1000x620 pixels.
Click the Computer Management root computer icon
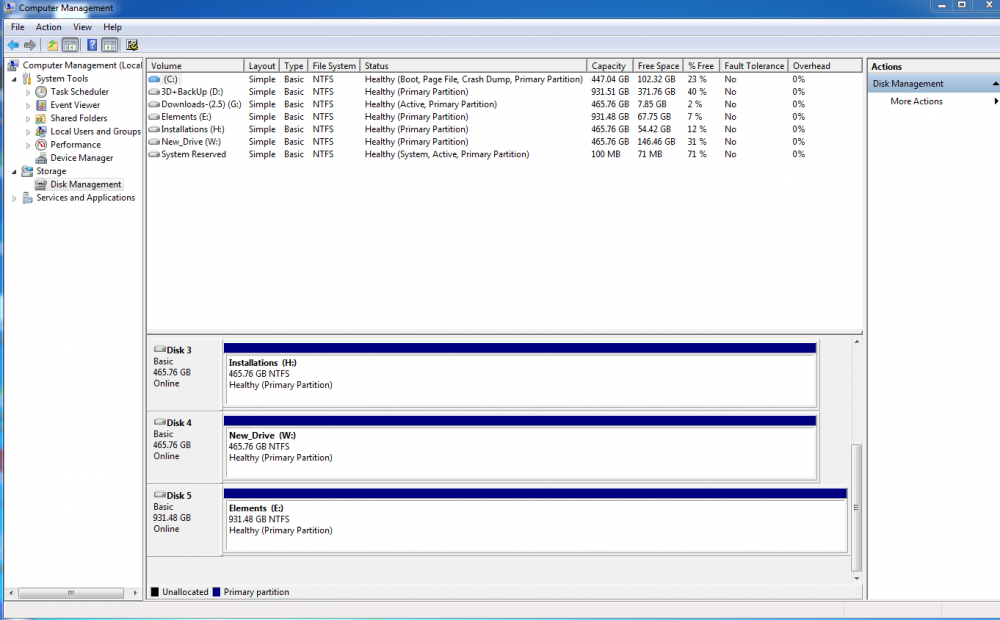(x=13, y=65)
